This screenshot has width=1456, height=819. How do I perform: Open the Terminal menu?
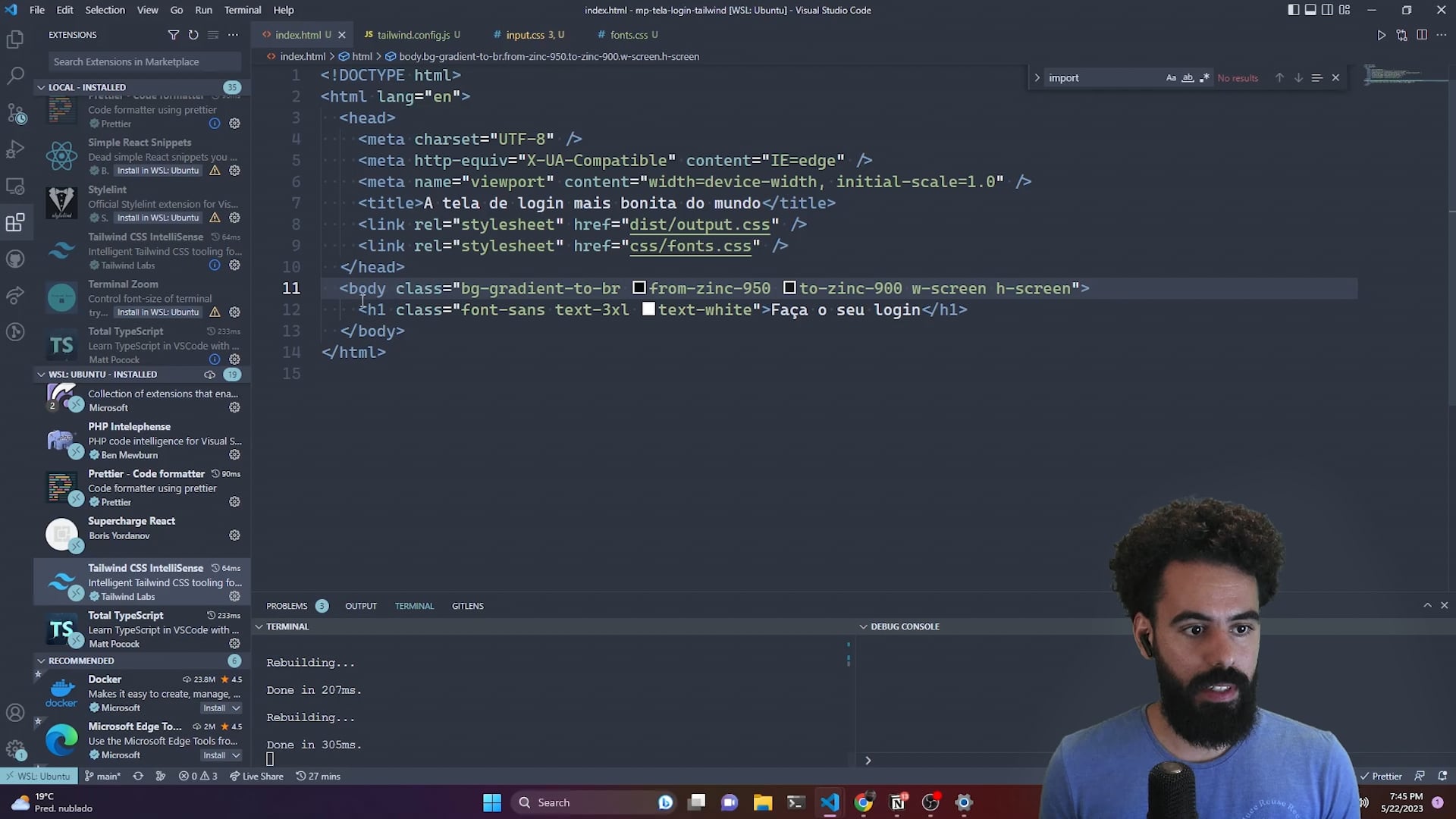(242, 10)
